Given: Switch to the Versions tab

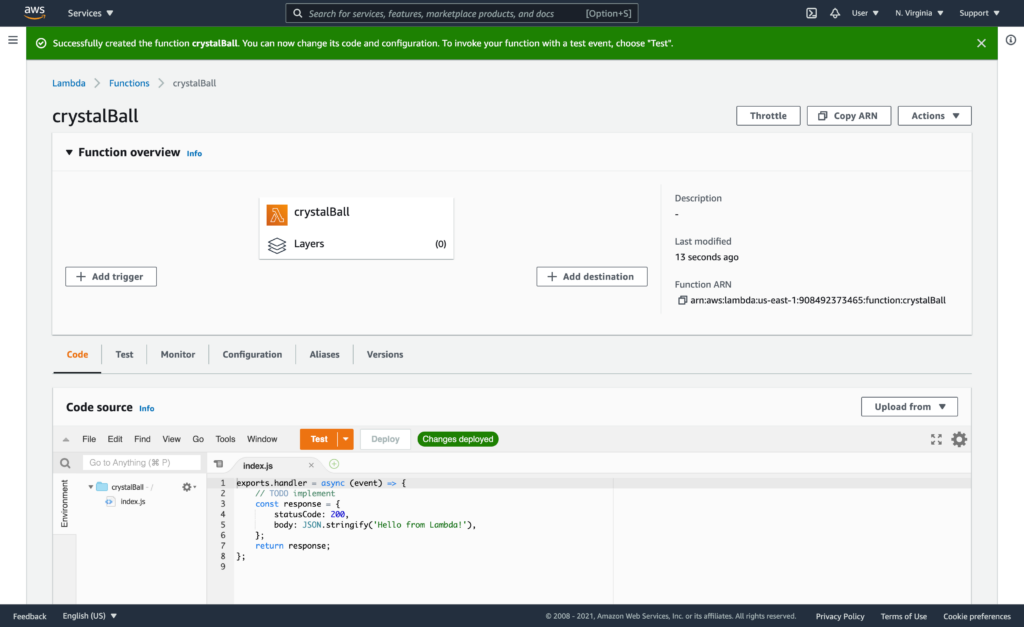Looking at the screenshot, I should (385, 355).
